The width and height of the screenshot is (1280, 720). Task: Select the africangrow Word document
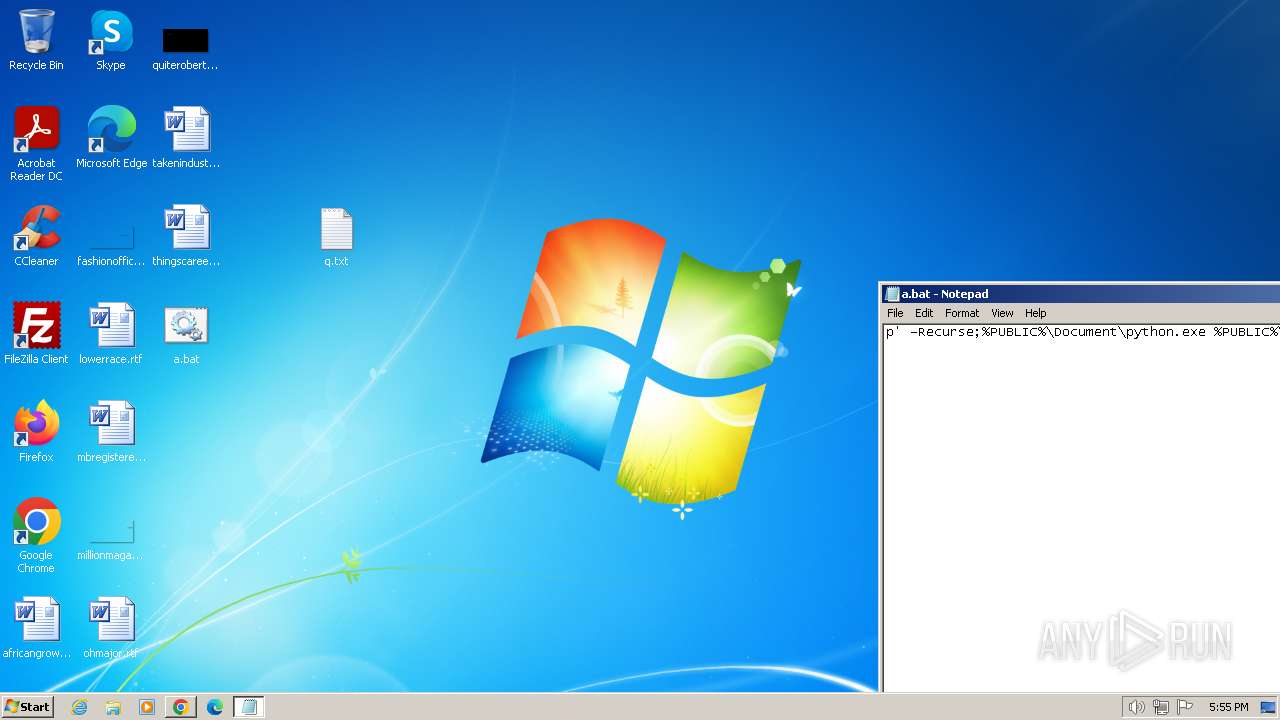tap(36, 627)
